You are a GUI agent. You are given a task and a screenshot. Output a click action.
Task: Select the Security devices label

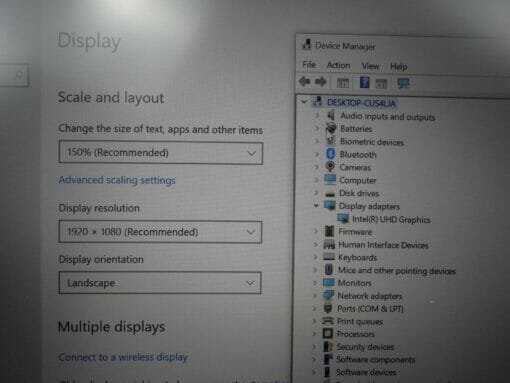[x=365, y=347]
